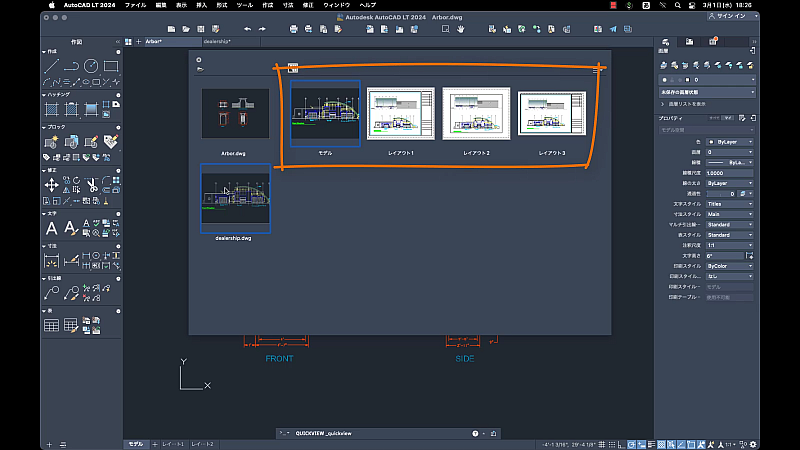This screenshot has height=450, width=800.
Task: Activate the Move tool
Action: click(52, 185)
